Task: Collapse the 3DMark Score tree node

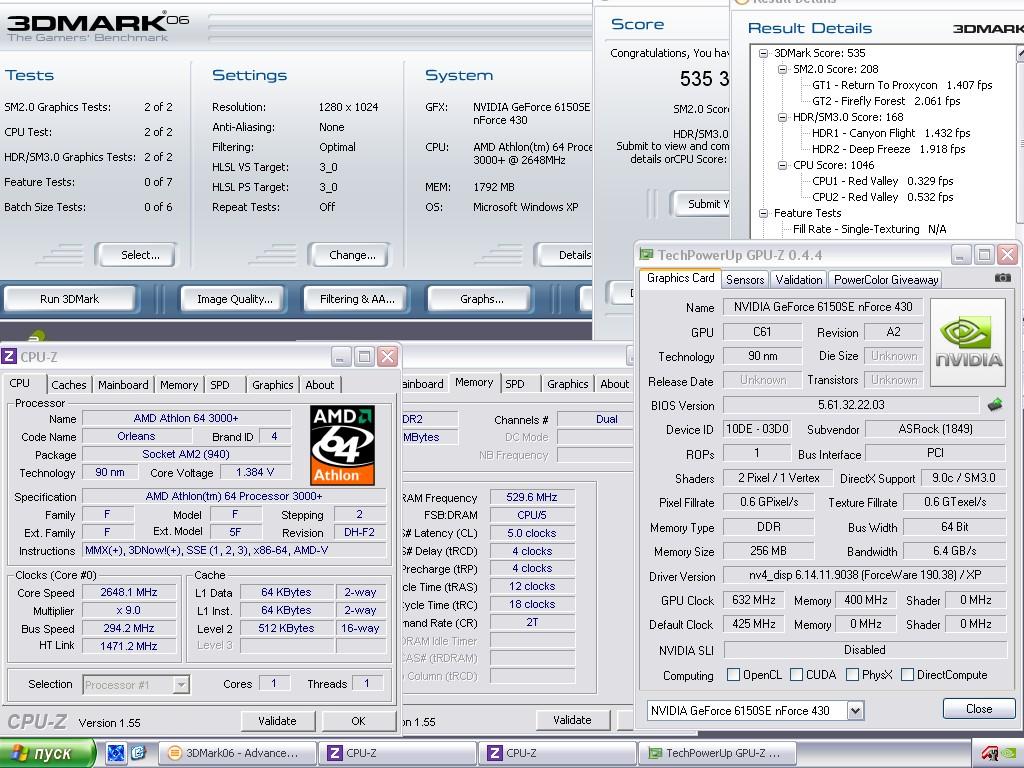Action: click(763, 54)
